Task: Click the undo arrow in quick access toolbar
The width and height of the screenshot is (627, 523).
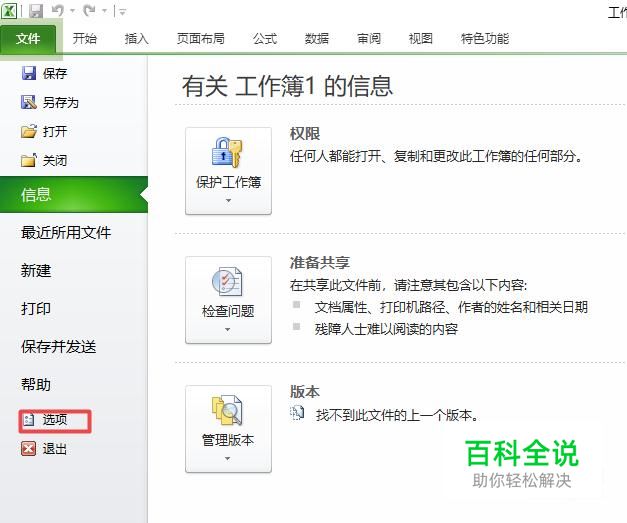Action: coord(58,11)
